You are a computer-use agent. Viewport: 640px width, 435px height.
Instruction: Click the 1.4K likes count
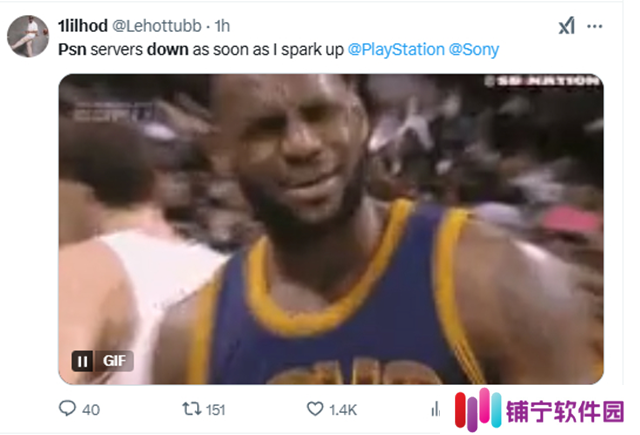pyautogui.click(x=343, y=410)
